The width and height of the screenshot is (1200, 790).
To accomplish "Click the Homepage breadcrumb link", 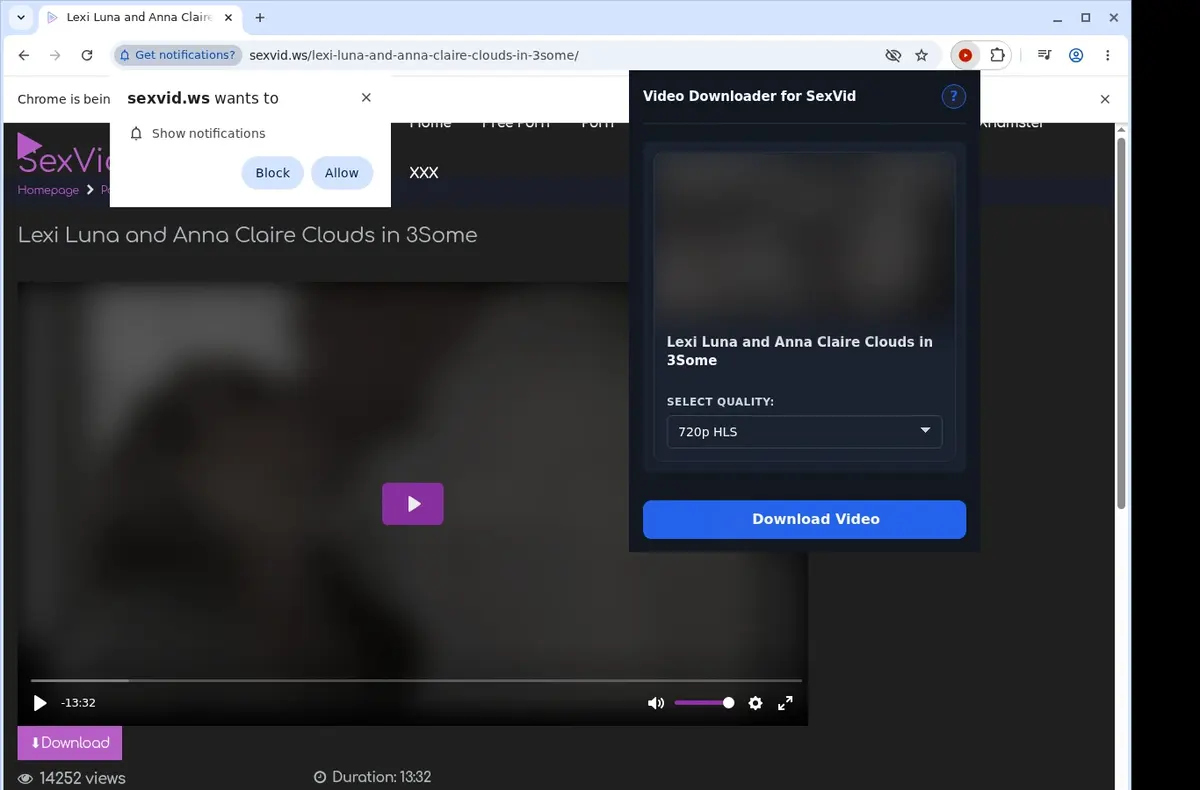I will pos(48,190).
